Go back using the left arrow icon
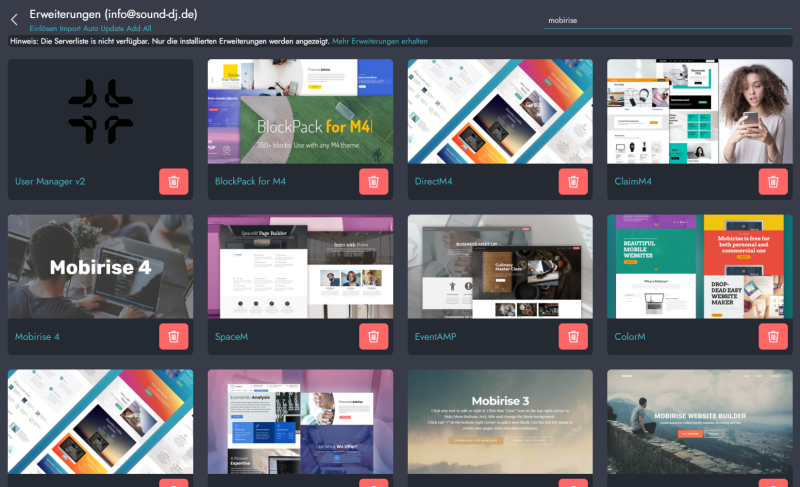The width and height of the screenshot is (800, 487). [x=14, y=20]
